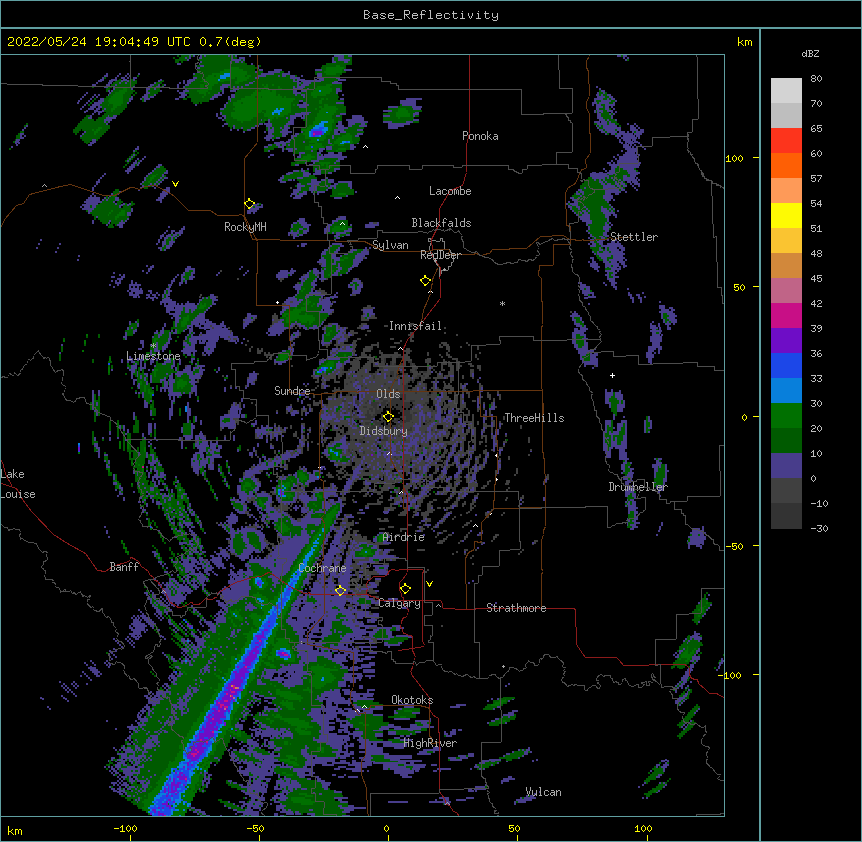862x842 pixels.
Task: Select the yellow station marker above Calgary
Action: tap(405, 589)
